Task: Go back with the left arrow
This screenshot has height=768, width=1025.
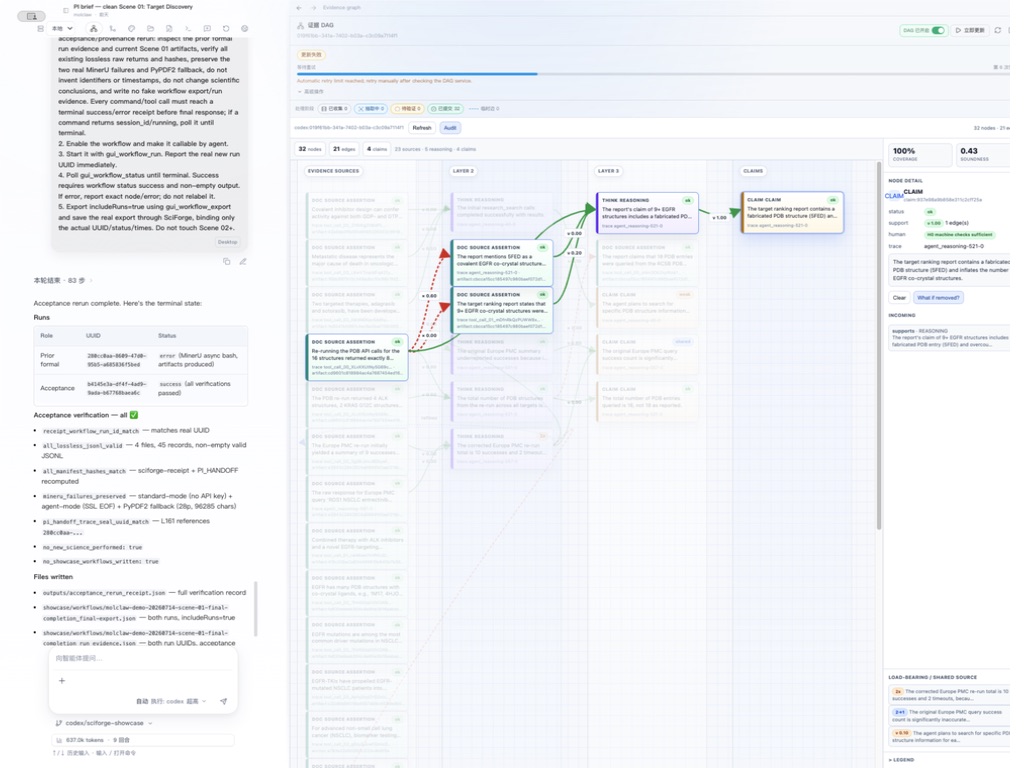Action: pos(299,8)
